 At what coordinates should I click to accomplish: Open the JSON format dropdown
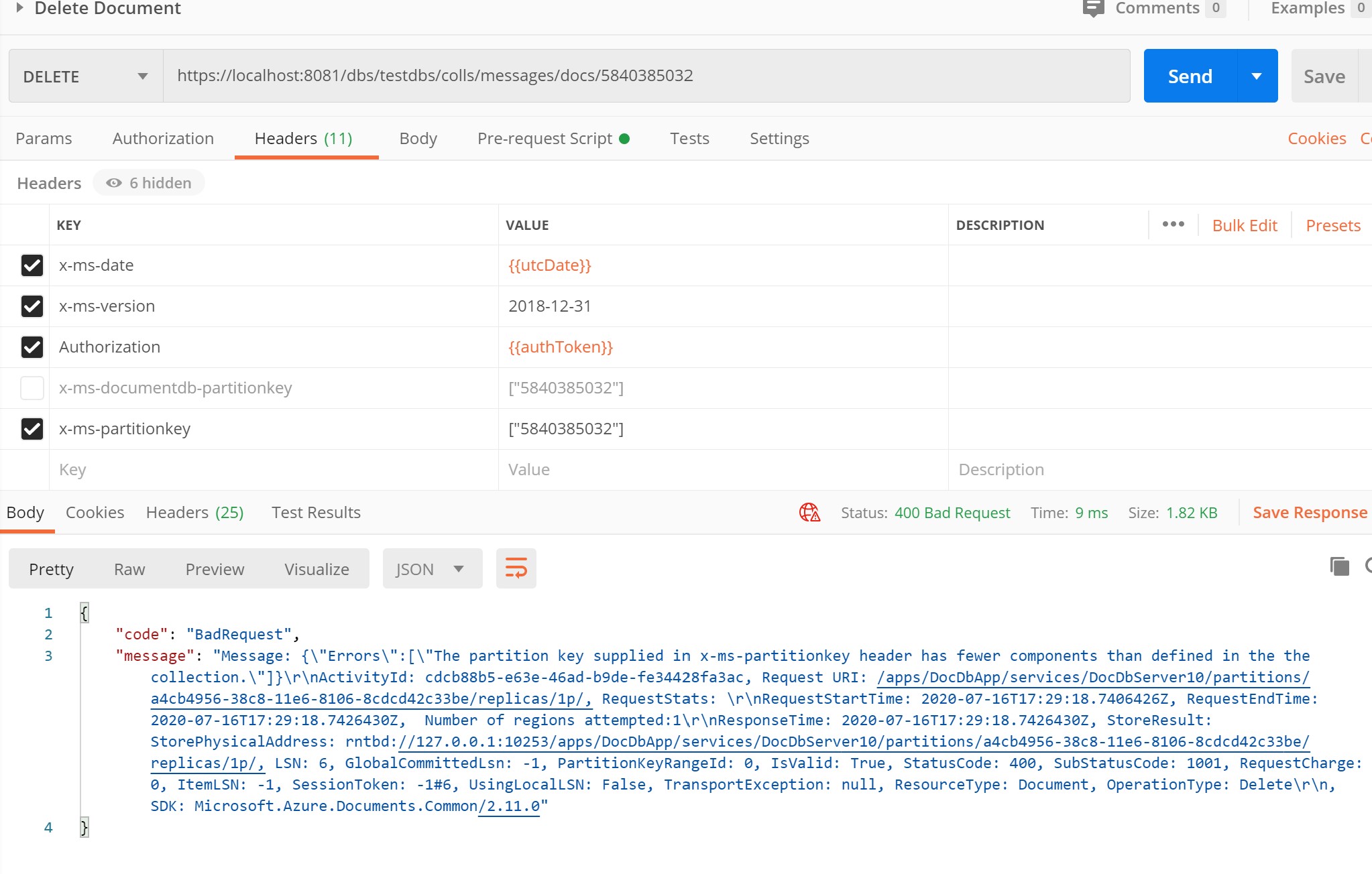pos(432,569)
